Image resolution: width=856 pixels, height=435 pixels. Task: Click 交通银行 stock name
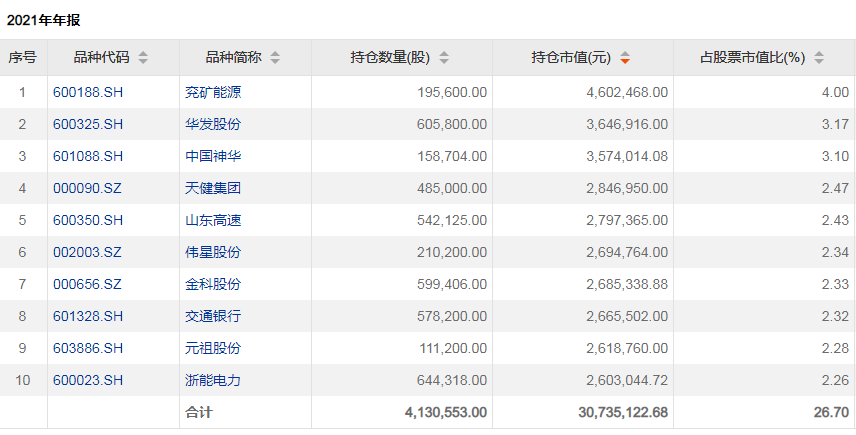point(213,316)
